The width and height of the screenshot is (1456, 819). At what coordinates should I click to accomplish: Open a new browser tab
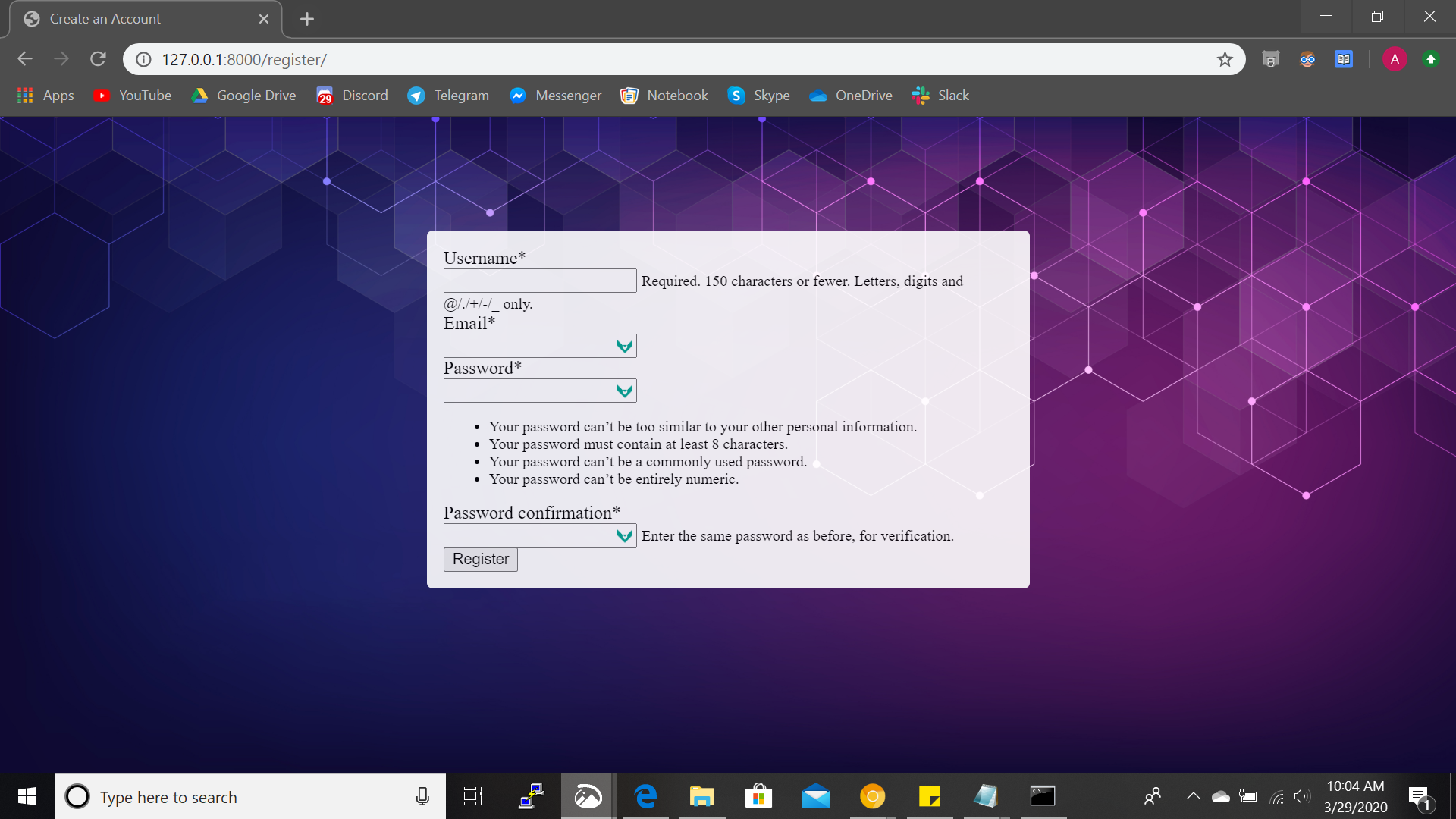point(306,19)
